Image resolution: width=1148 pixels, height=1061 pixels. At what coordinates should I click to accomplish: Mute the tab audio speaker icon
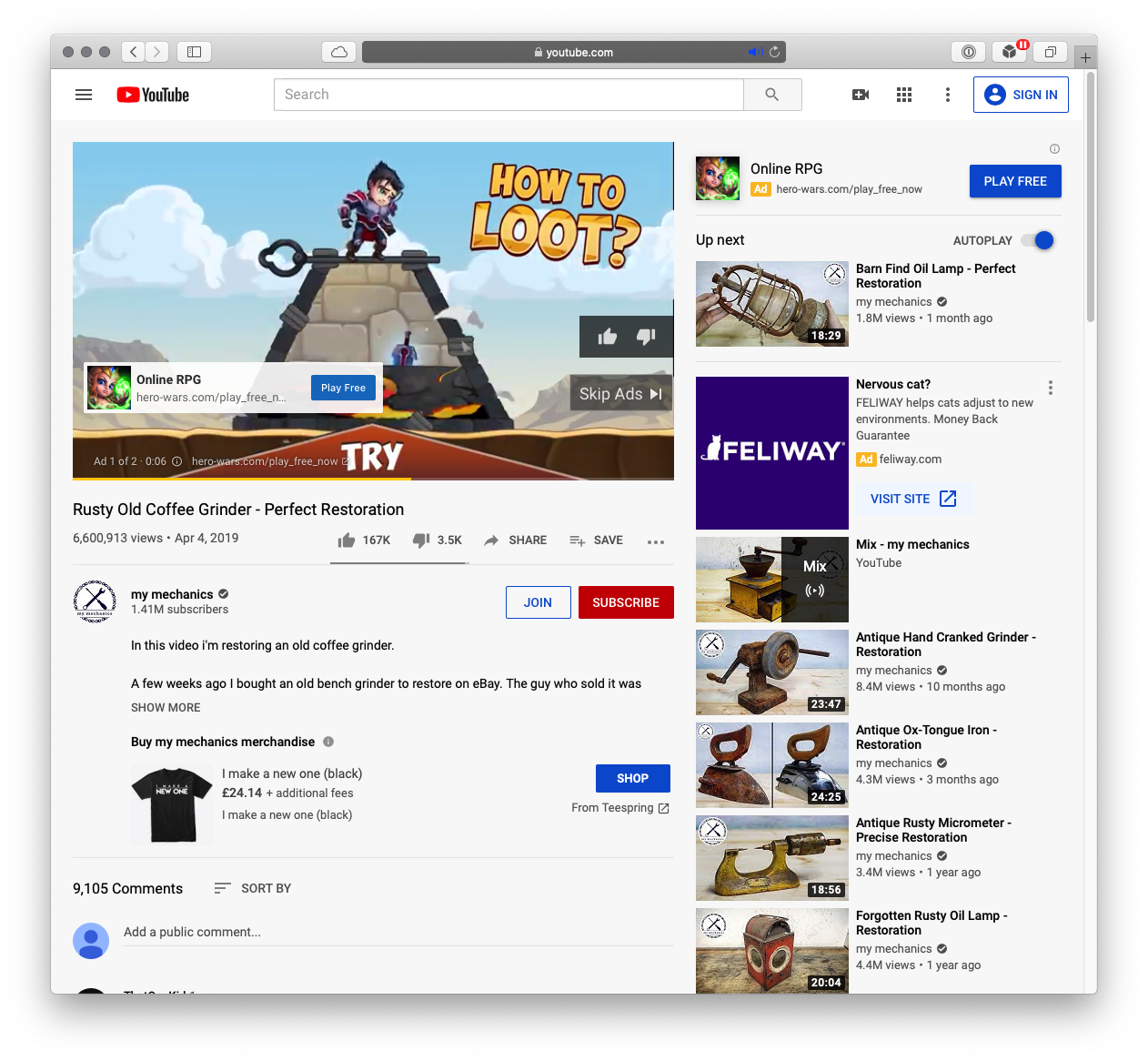coord(755,52)
